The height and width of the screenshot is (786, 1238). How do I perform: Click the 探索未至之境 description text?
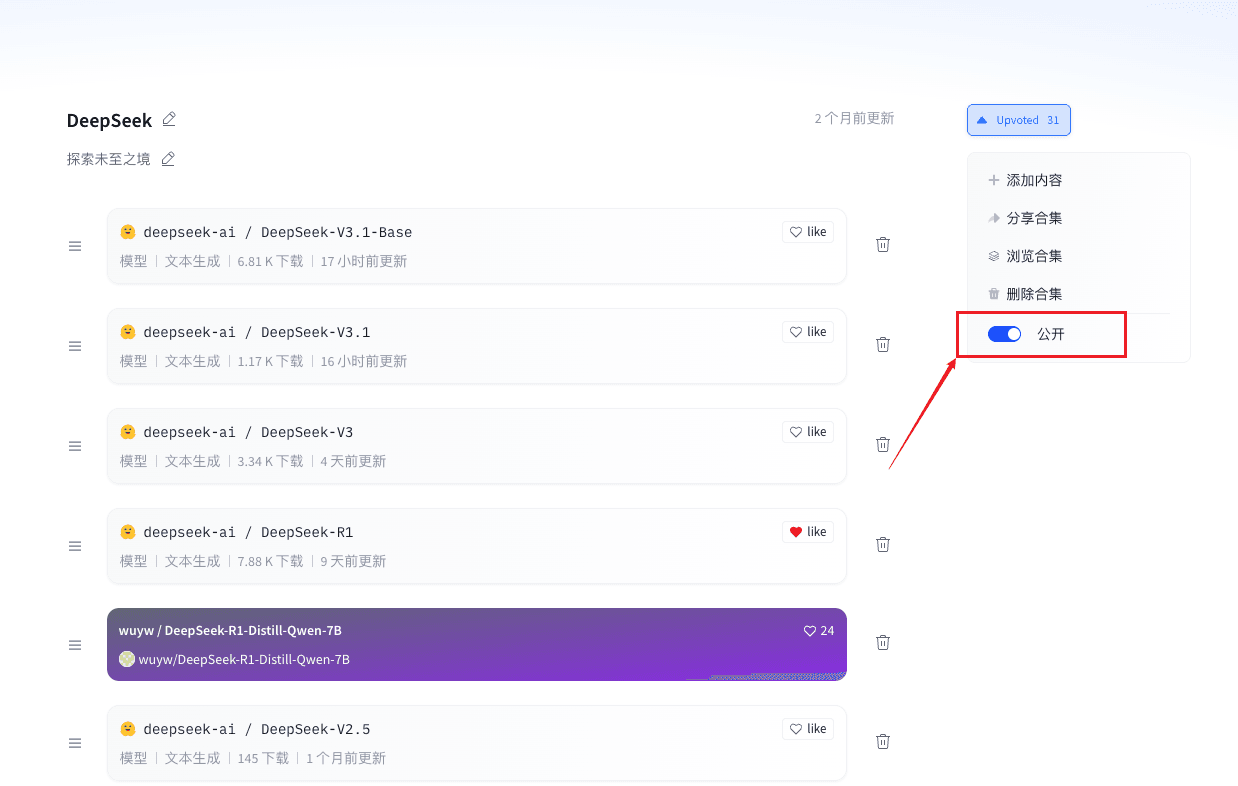pos(109,159)
